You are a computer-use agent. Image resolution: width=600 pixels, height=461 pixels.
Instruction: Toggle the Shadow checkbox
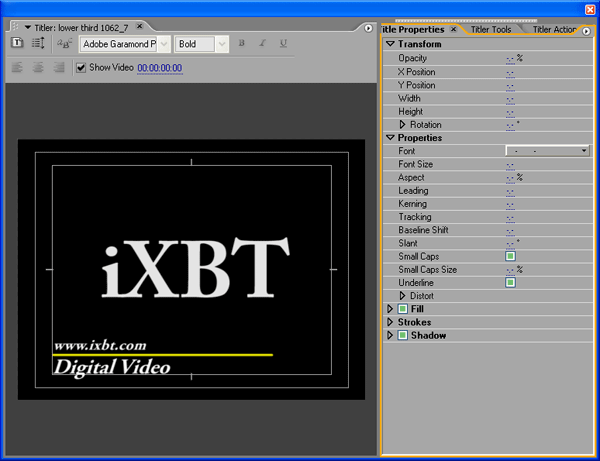[402, 335]
